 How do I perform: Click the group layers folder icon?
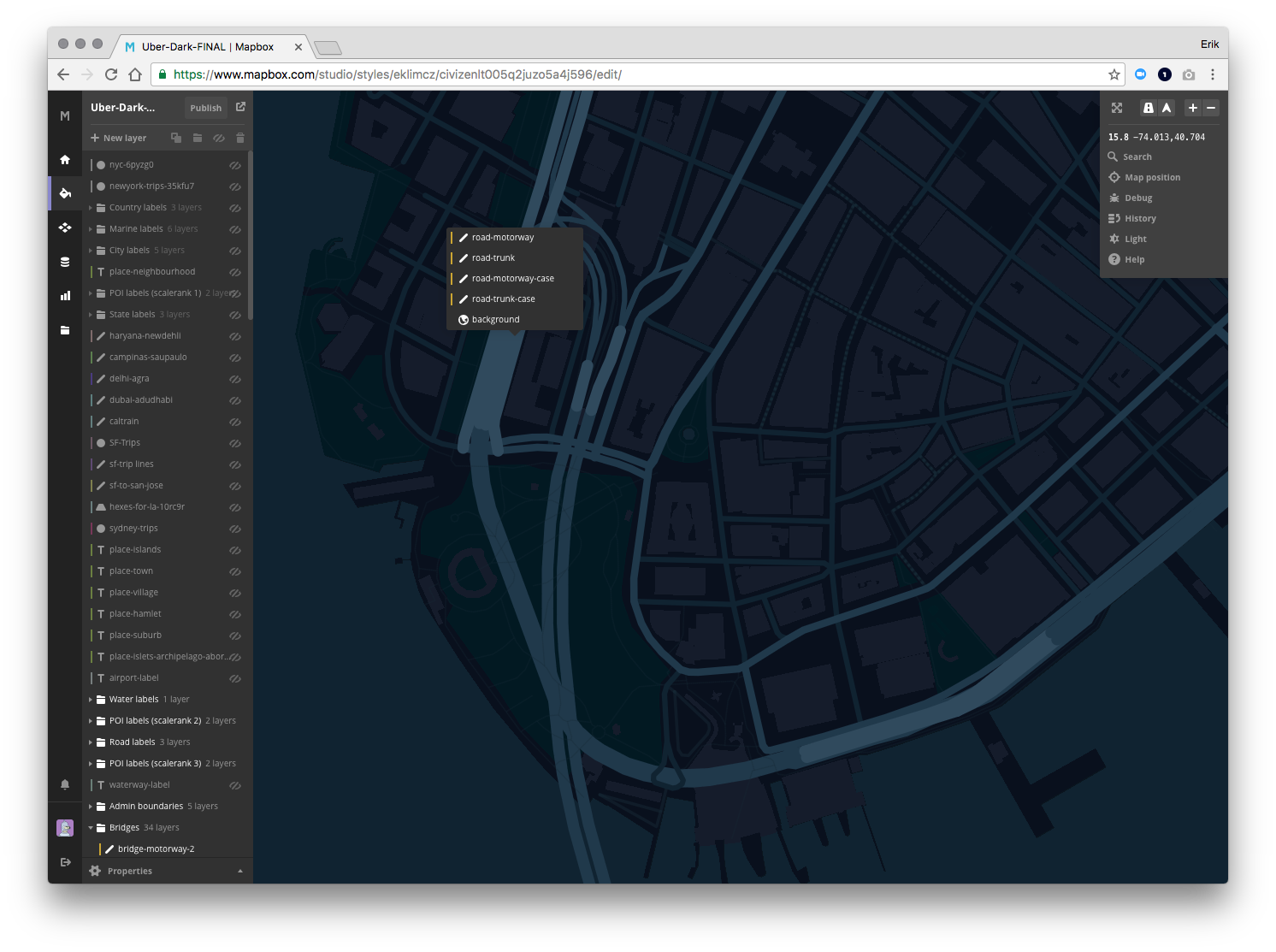[x=198, y=138]
